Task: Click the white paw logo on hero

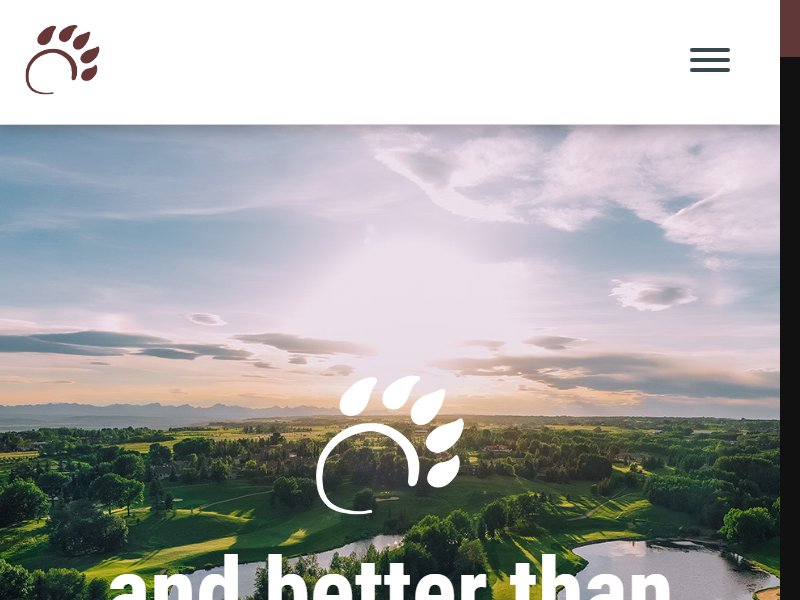Action: [x=390, y=444]
